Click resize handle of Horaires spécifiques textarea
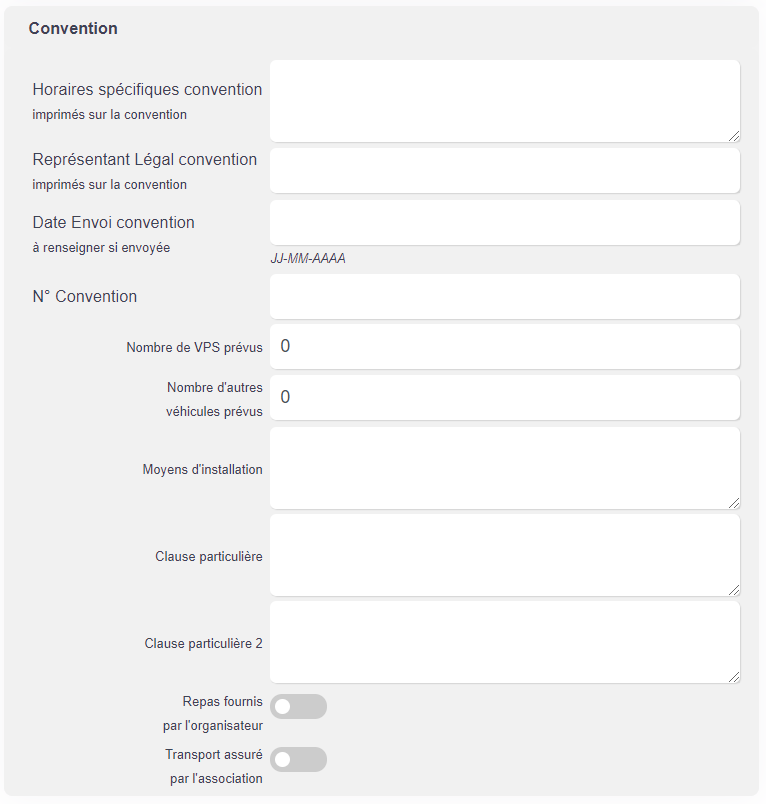The image size is (766, 804). pos(734,136)
